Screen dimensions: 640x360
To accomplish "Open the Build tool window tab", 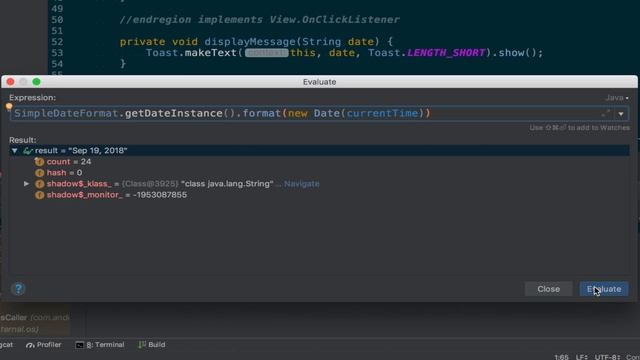I will [x=152, y=345].
